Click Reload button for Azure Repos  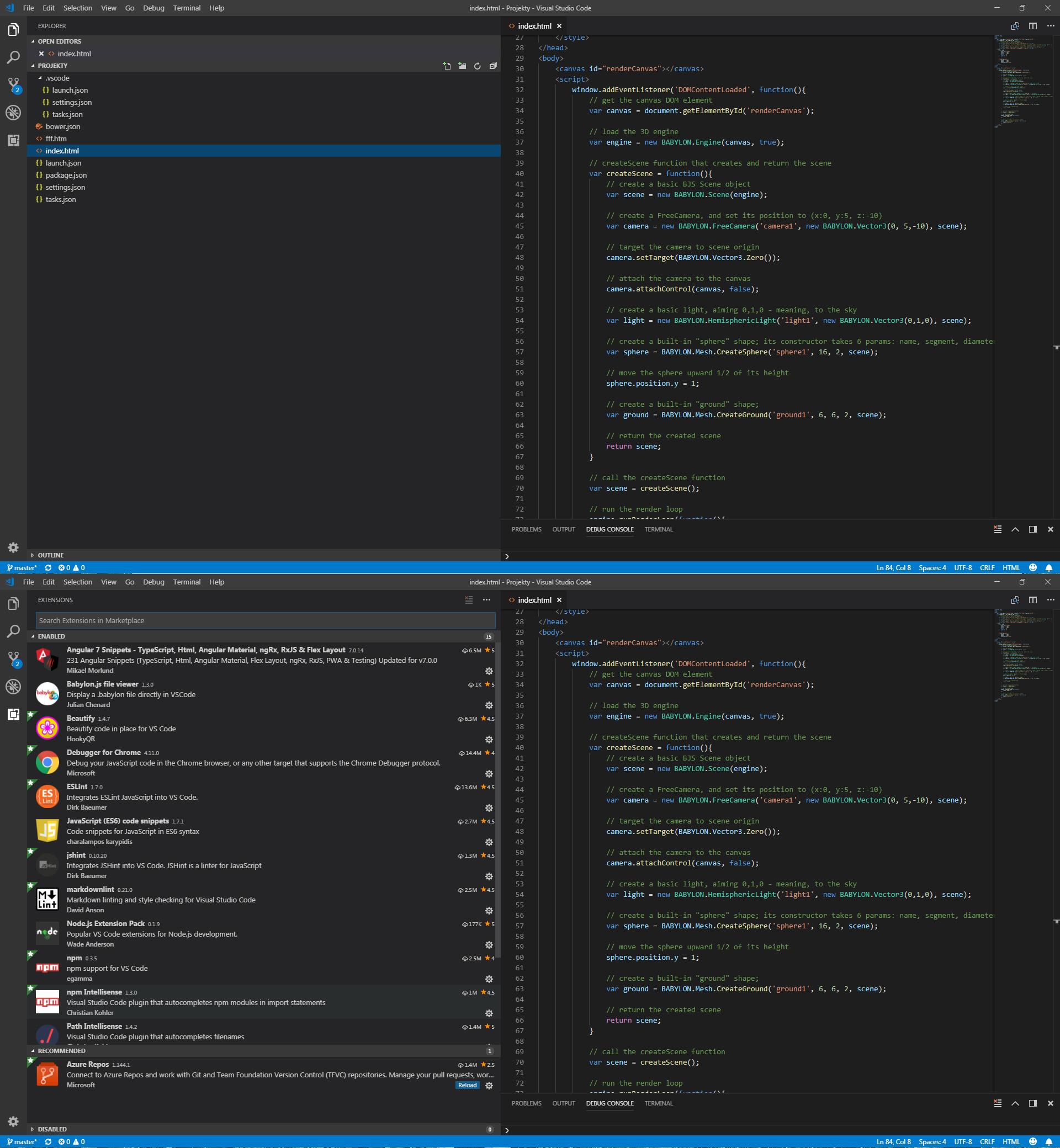[x=467, y=1085]
